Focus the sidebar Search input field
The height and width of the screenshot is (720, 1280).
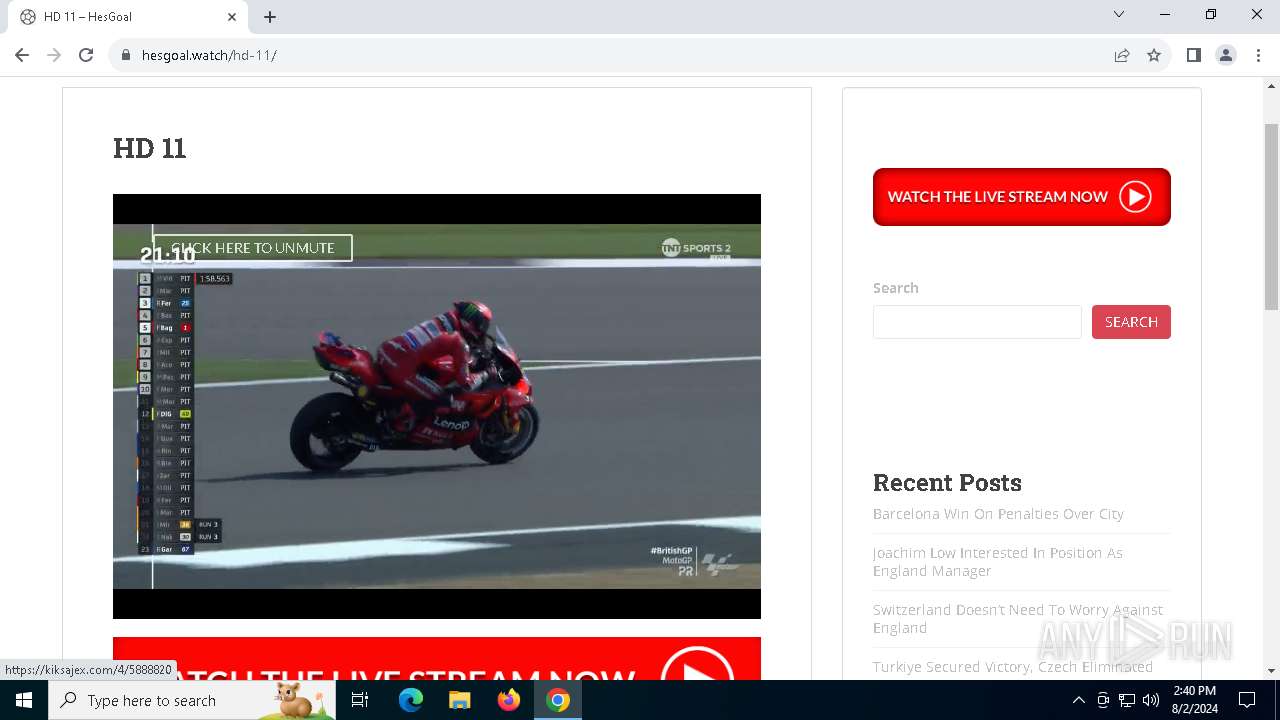(x=977, y=322)
